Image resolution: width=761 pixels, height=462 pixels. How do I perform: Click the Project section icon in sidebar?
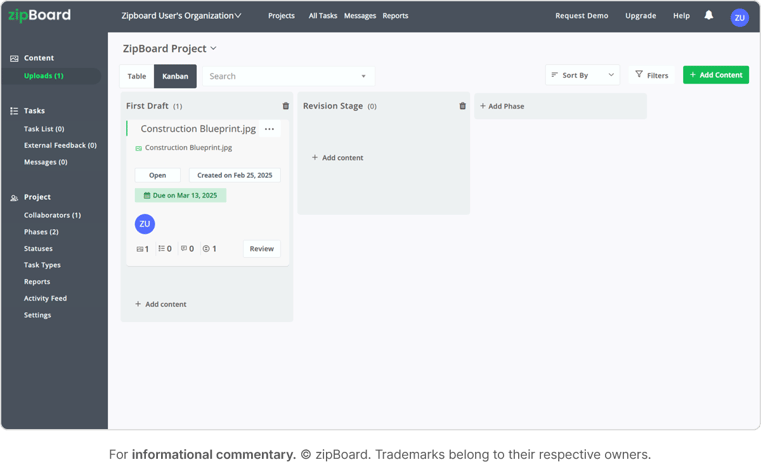[14, 198]
